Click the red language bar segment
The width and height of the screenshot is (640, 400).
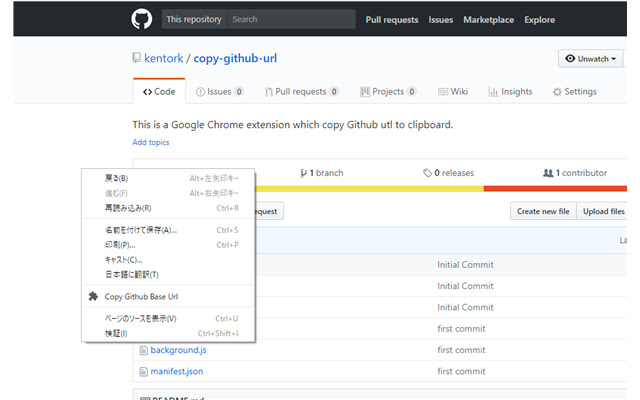point(555,189)
